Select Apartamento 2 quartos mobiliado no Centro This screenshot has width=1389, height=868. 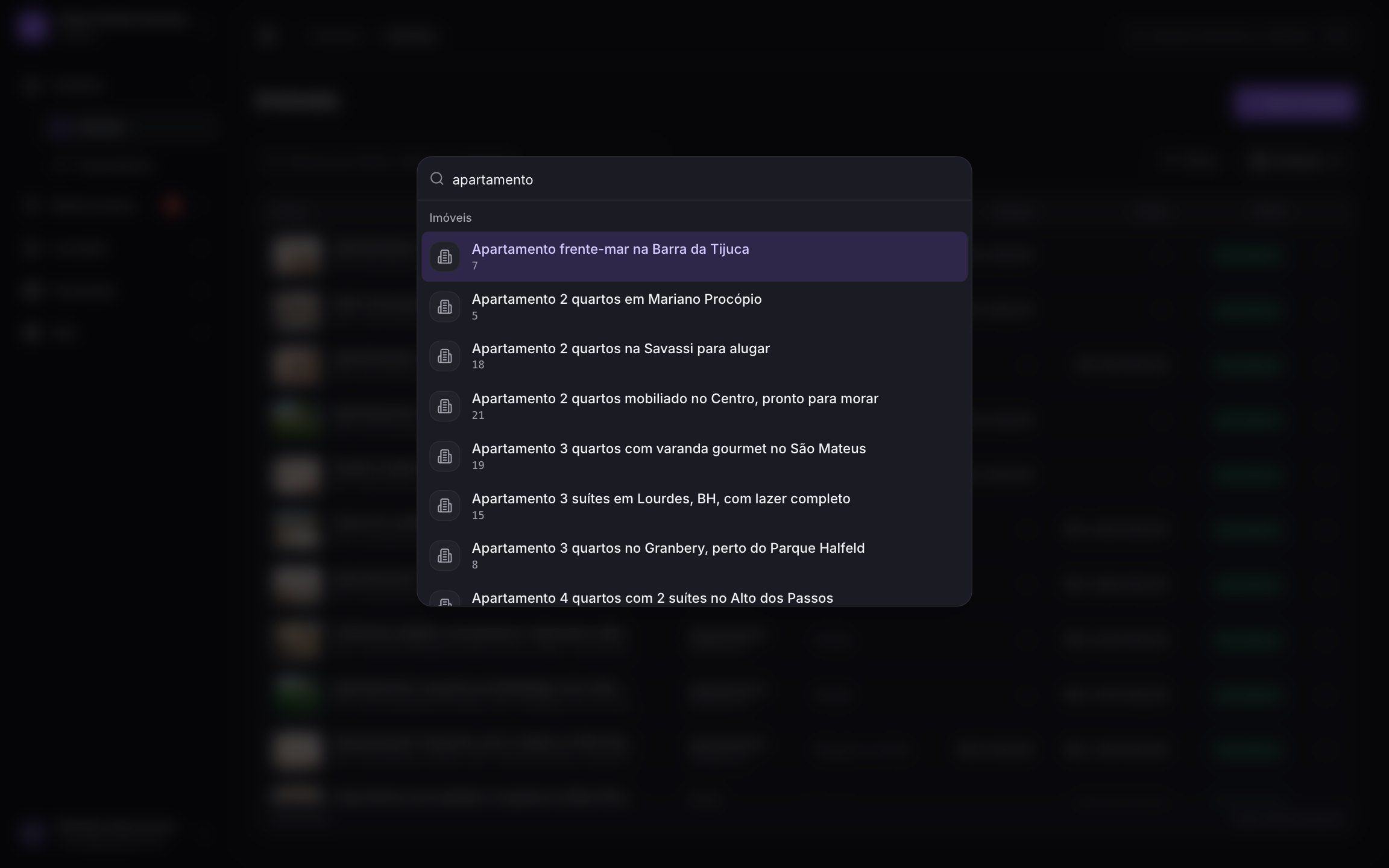(694, 406)
